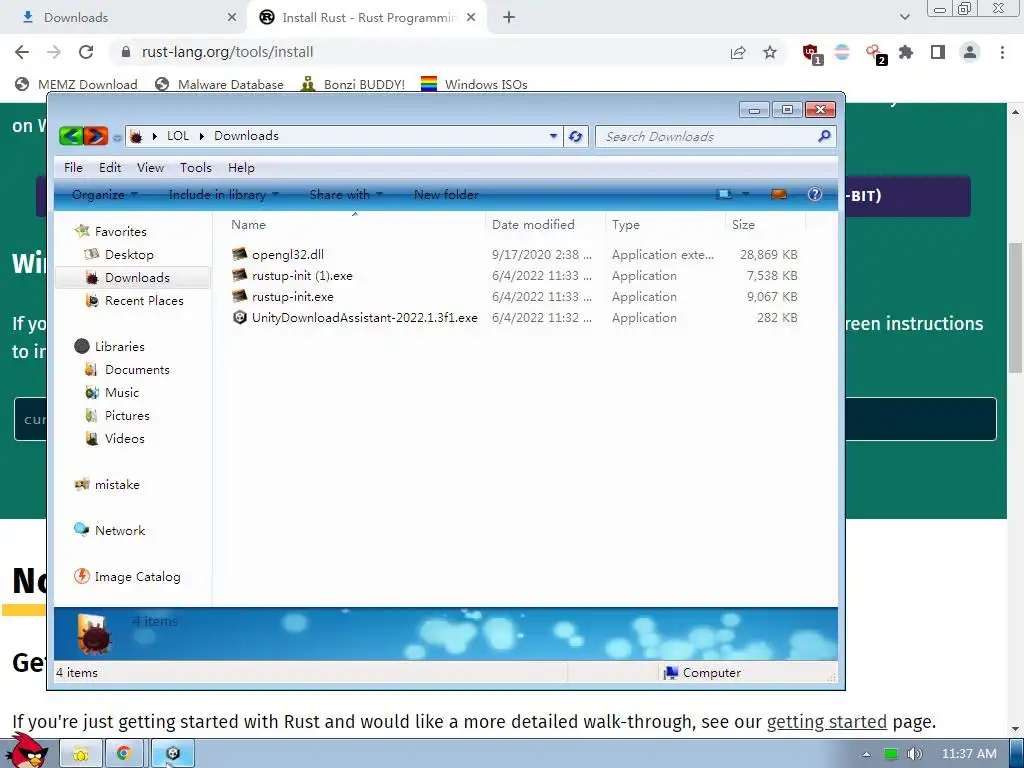Open the Bonzi BUDDY! bookmark
The image size is (1024, 768).
click(x=353, y=84)
